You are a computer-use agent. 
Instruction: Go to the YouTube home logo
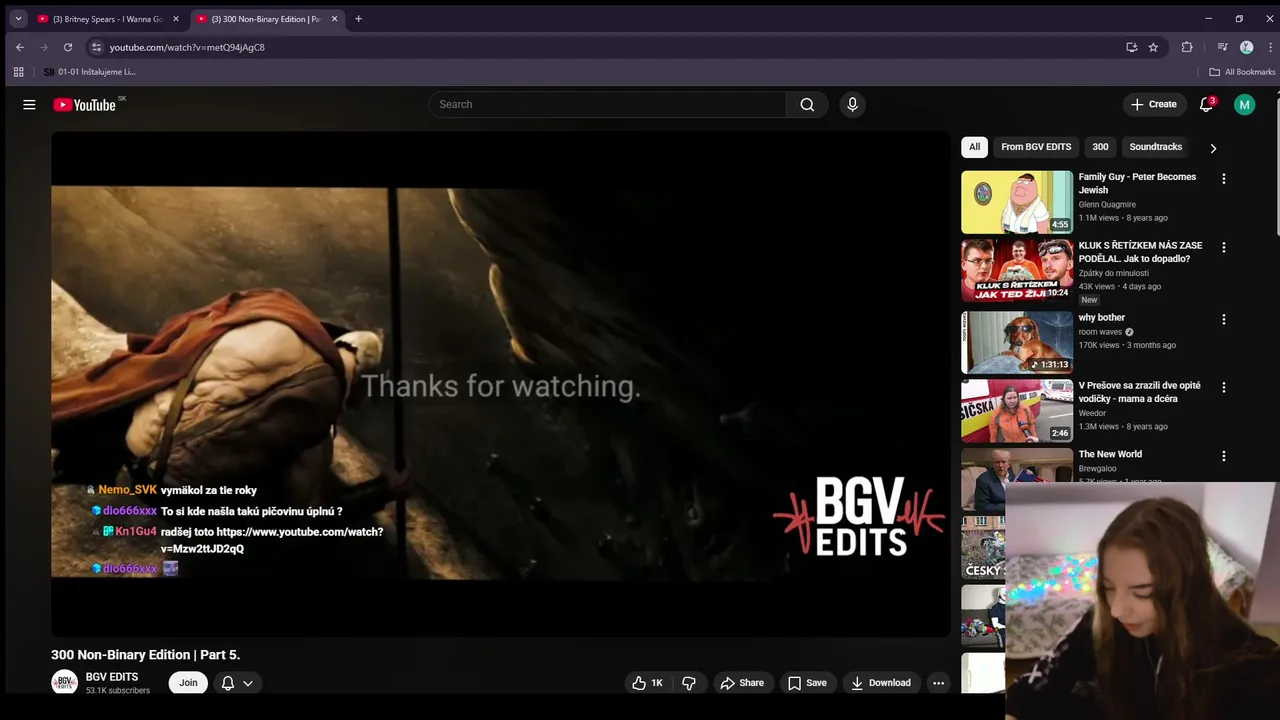tap(85, 105)
